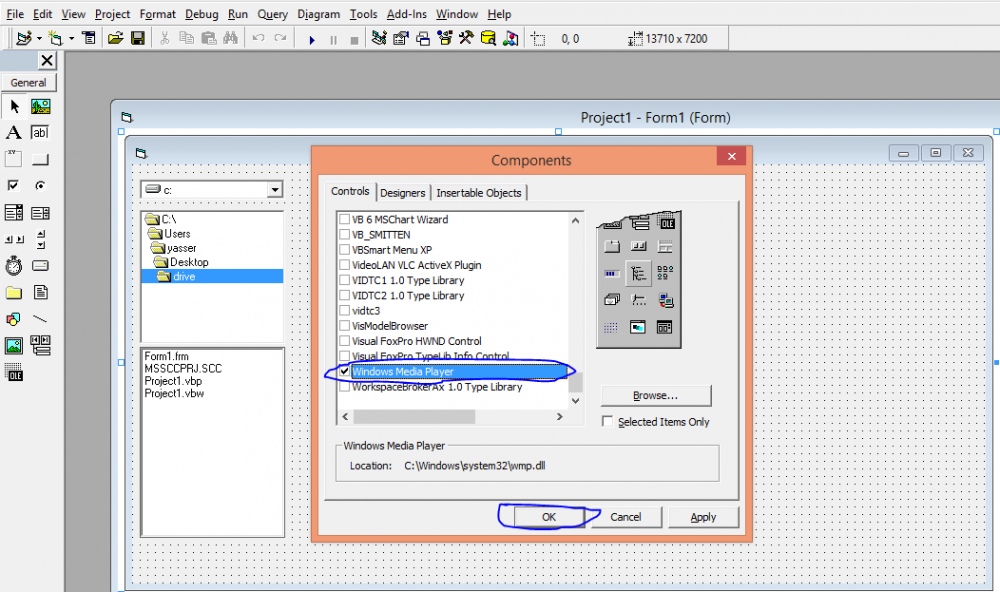
Task: Open the Object Browser toolbar icon
Action: pos(445,39)
